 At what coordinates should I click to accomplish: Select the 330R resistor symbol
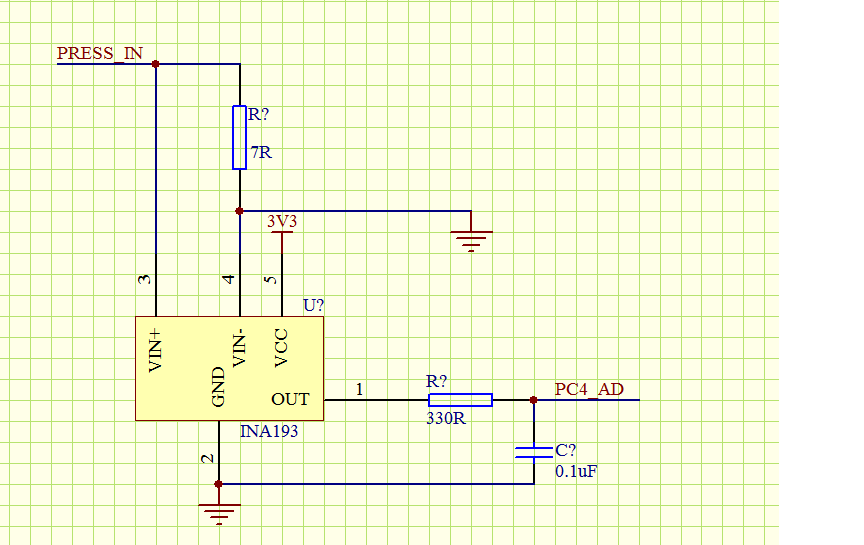point(460,400)
